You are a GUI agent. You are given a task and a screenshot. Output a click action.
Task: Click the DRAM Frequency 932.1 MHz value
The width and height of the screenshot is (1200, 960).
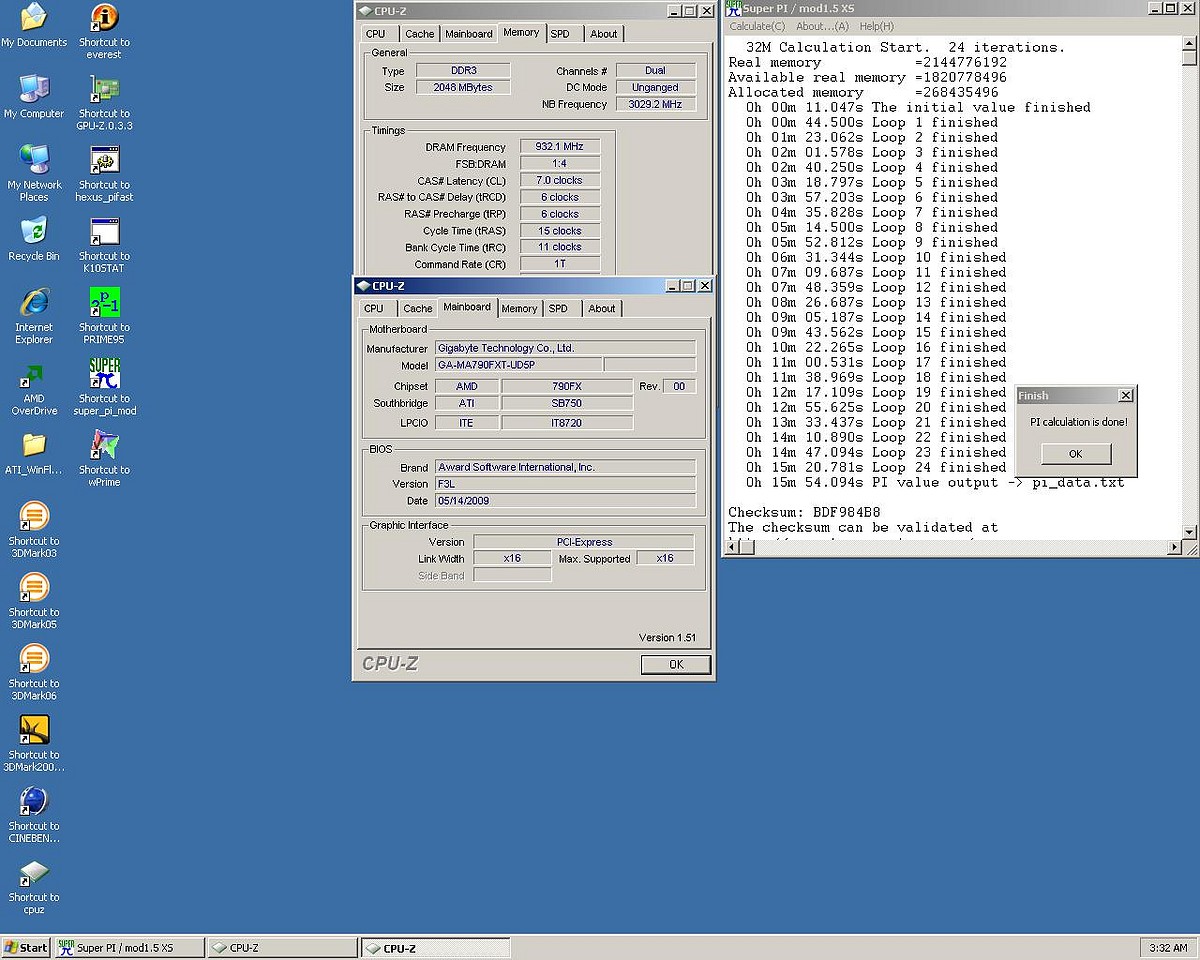pos(559,147)
